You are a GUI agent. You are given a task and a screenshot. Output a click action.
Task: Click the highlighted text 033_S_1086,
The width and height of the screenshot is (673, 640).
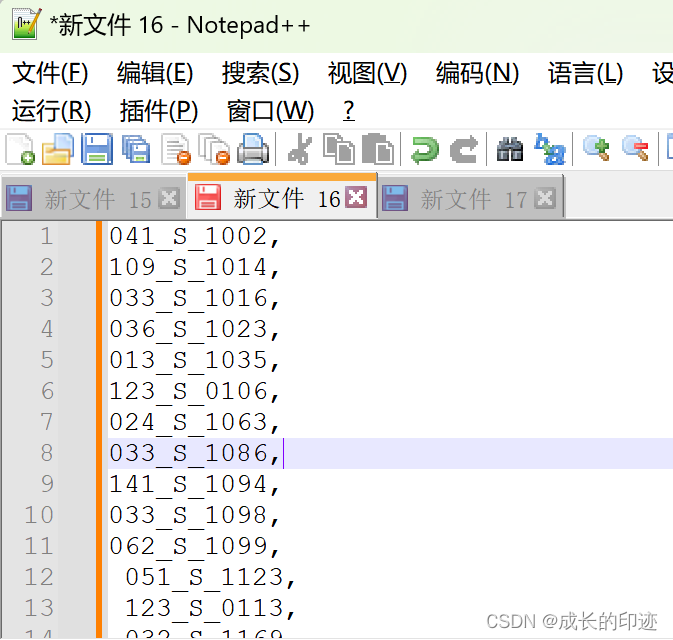194,454
